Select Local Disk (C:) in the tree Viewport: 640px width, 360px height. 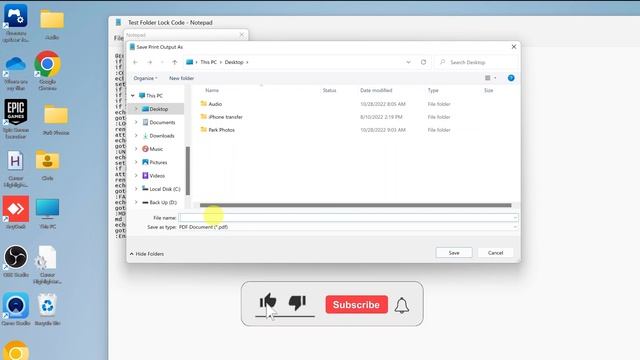[x=164, y=189]
